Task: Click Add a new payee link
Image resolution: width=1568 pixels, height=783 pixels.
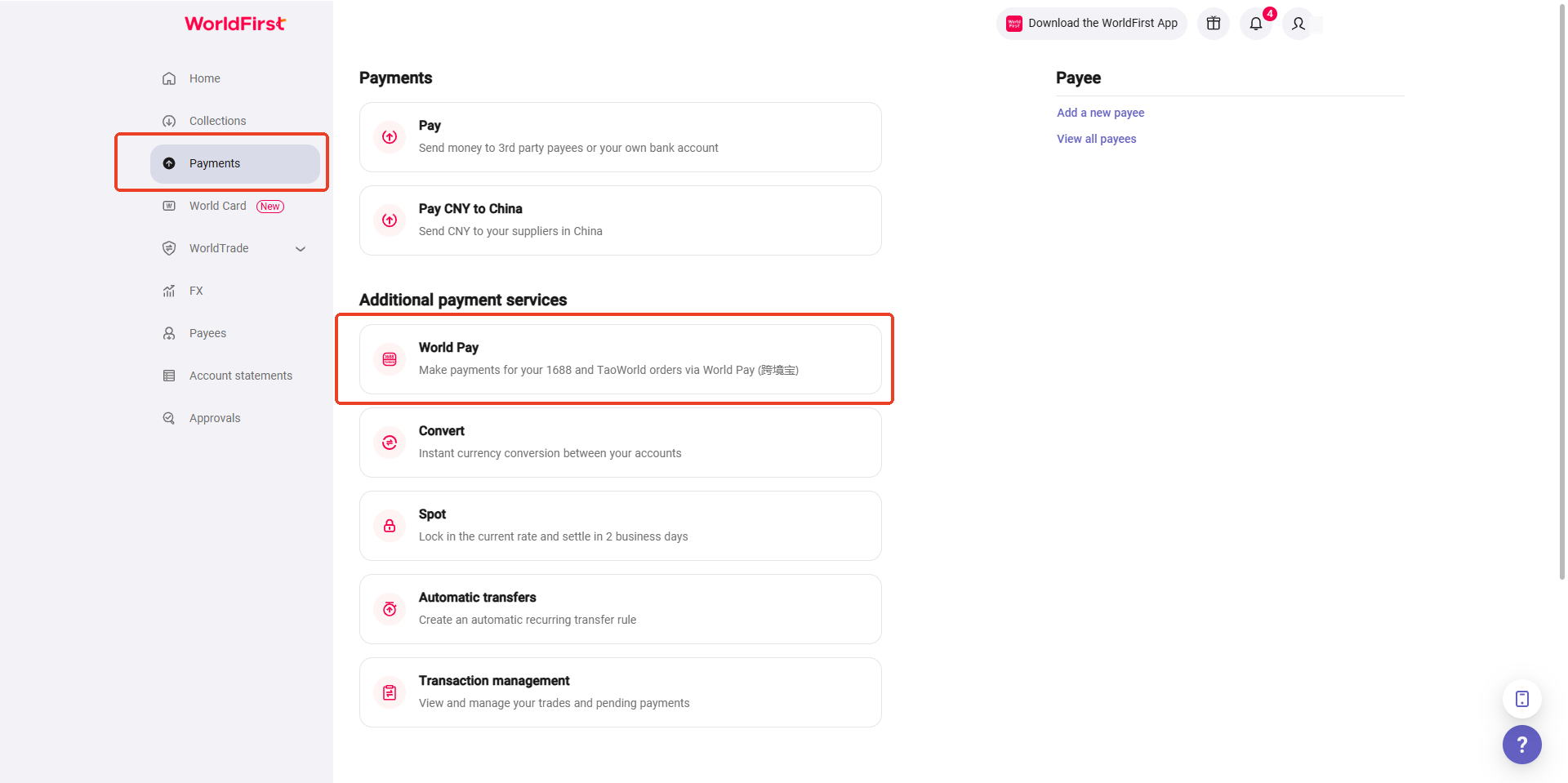Action: point(1100,113)
